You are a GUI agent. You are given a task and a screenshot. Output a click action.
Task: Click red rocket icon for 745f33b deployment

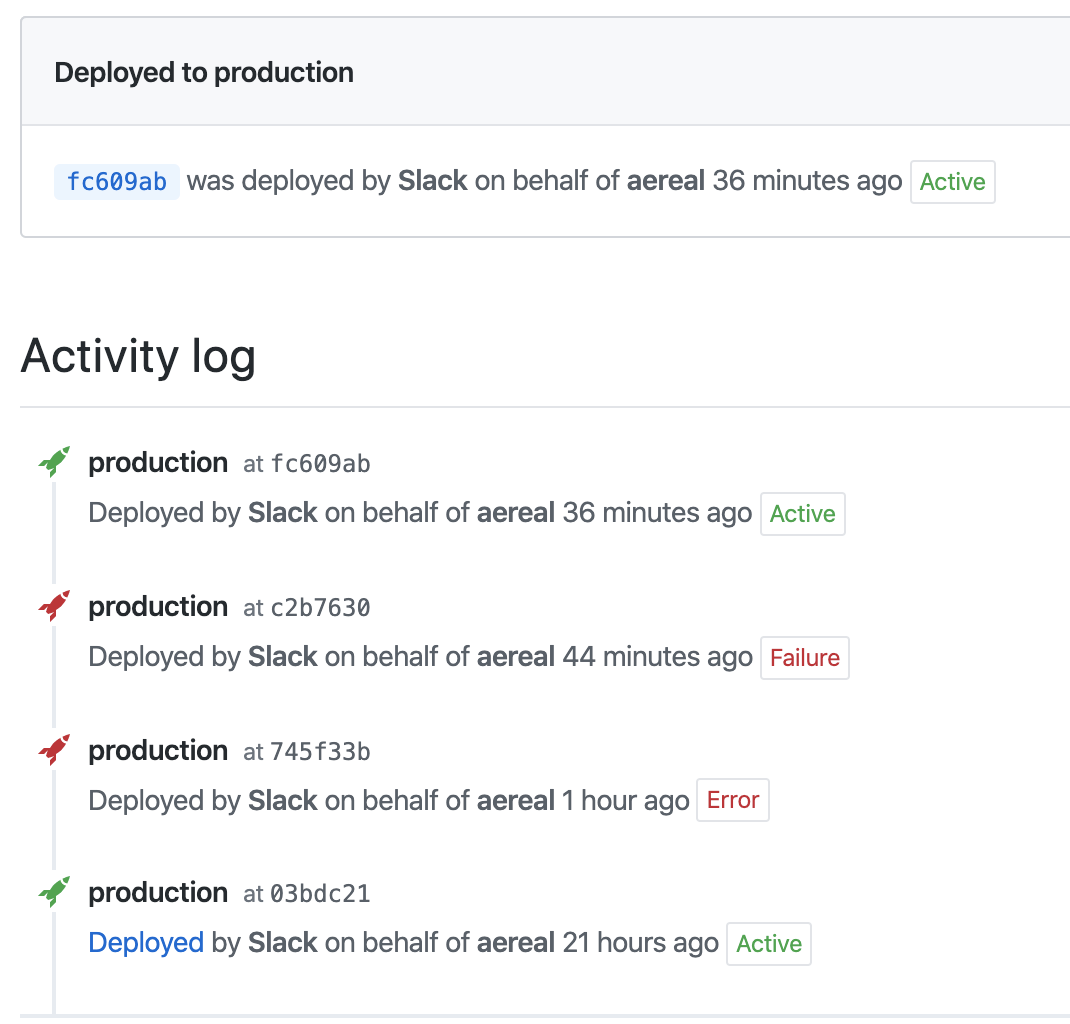click(x=54, y=750)
